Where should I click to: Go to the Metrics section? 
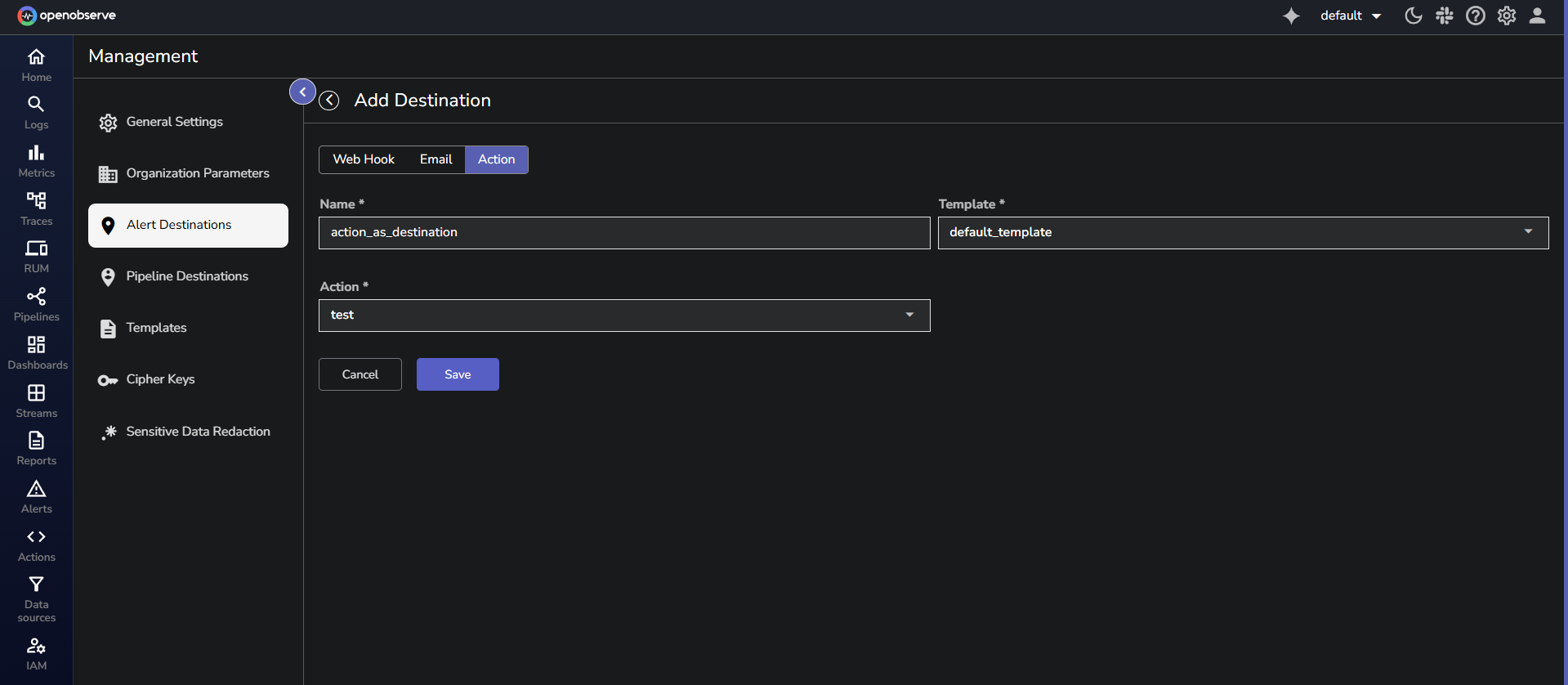(36, 161)
